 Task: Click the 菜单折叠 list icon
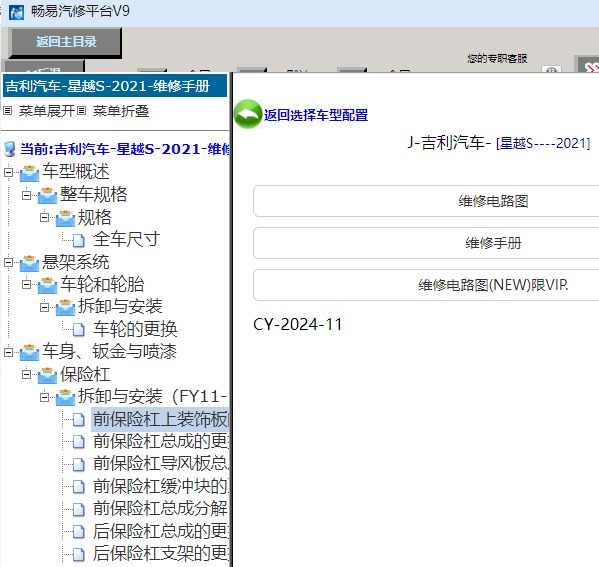[x=81, y=111]
